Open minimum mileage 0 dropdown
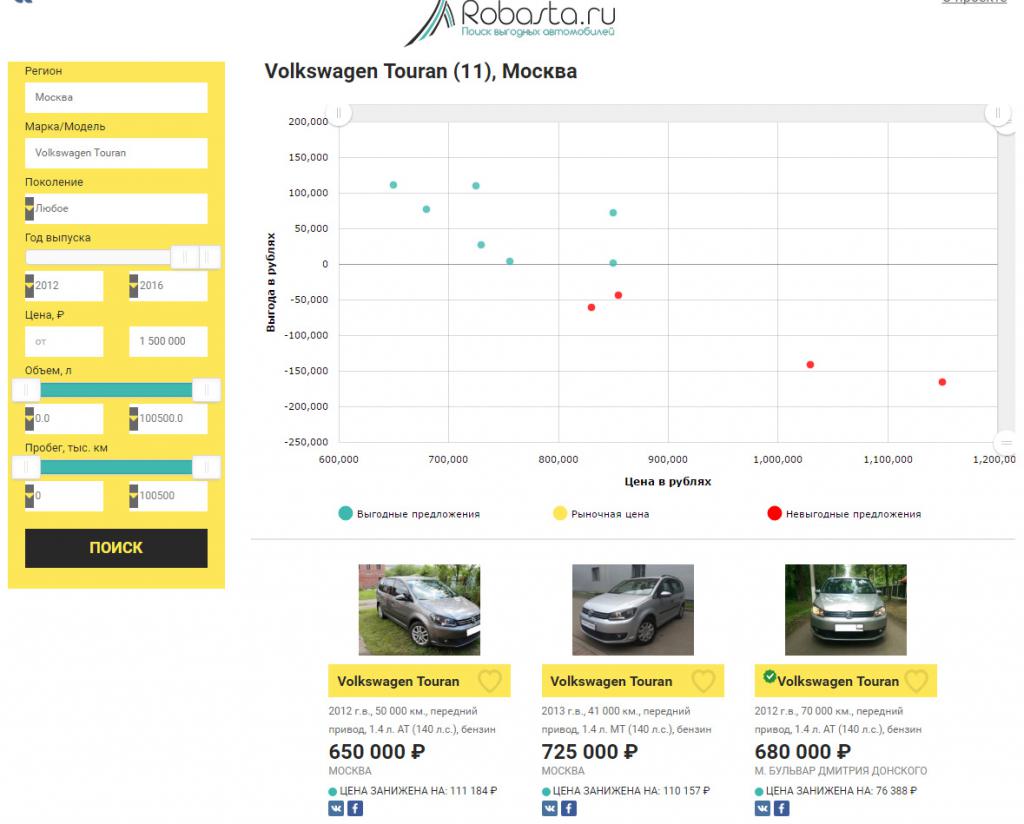The width and height of the screenshot is (1024, 824). point(64,496)
